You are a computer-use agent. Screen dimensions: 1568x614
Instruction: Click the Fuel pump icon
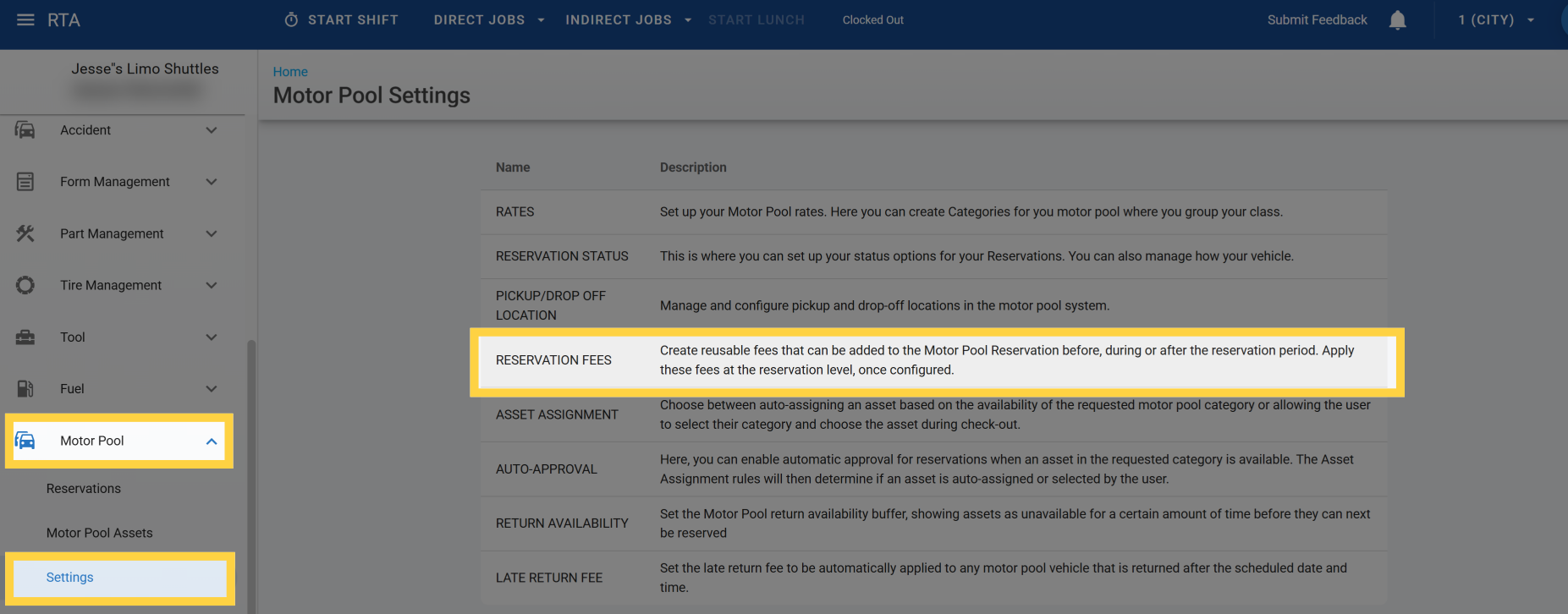pyautogui.click(x=25, y=389)
